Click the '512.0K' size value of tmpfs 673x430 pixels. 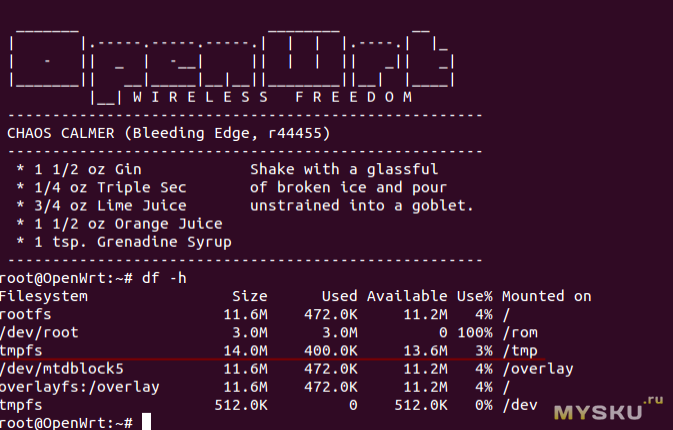(241, 405)
